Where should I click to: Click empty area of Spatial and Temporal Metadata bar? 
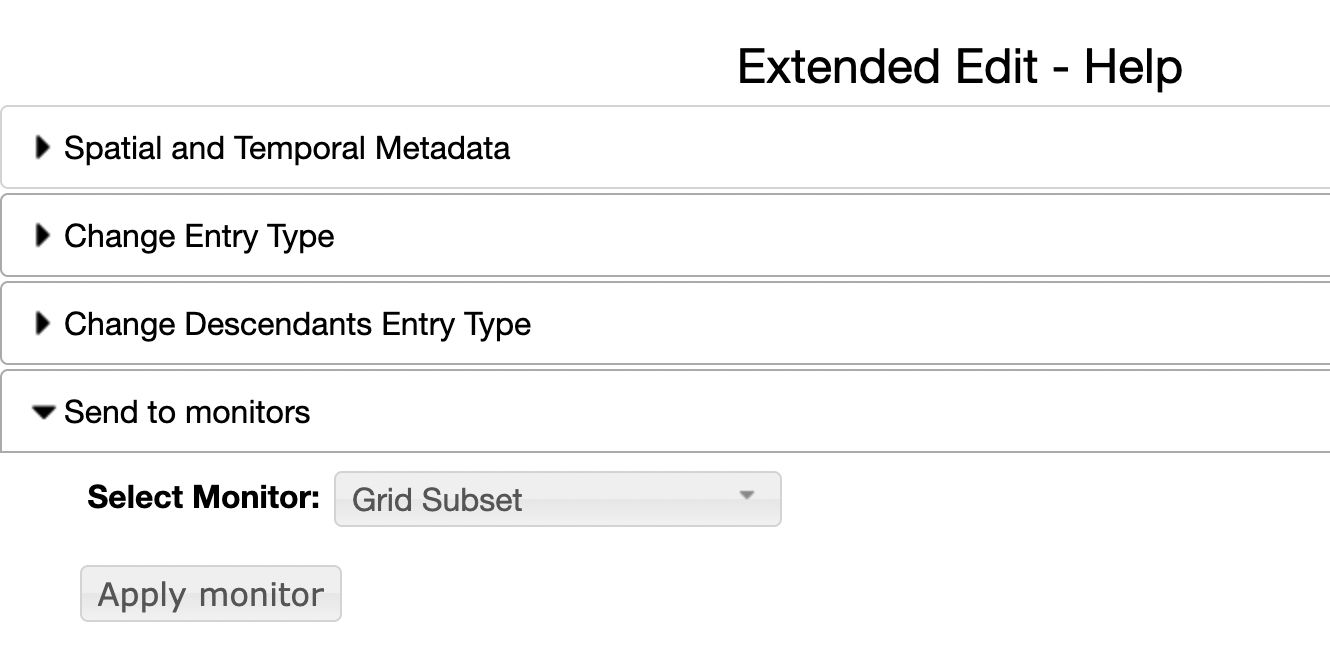pyautogui.click(x=900, y=148)
